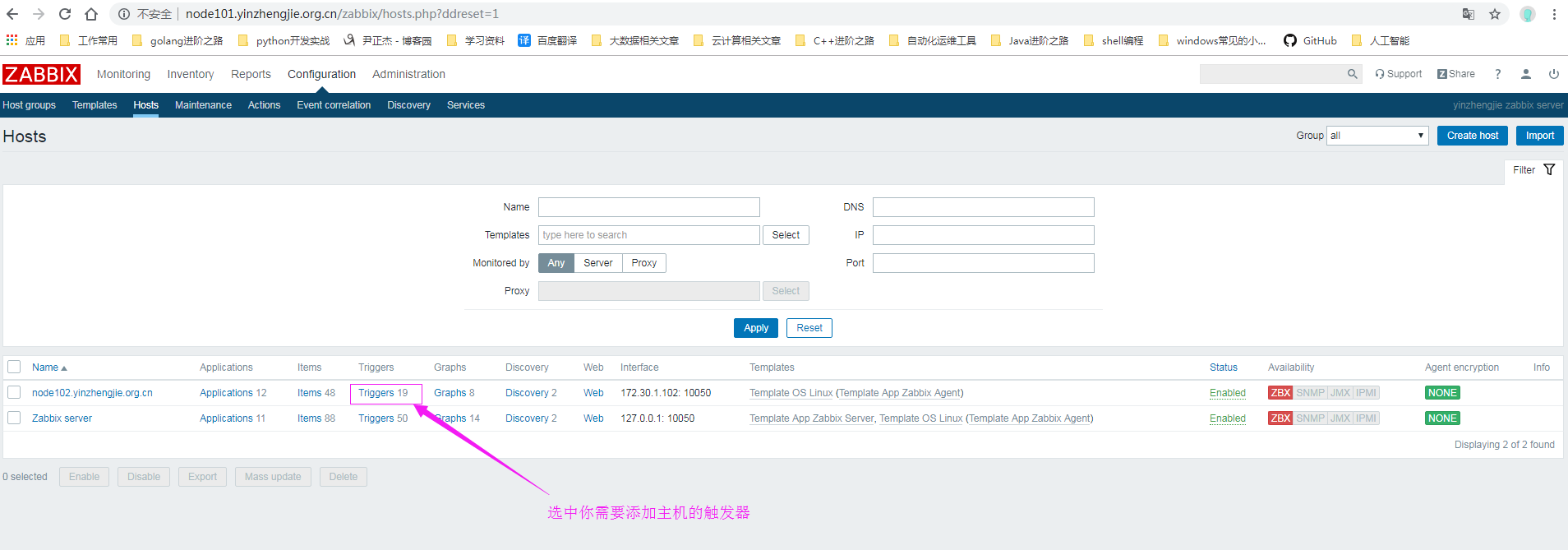Select Server in Monitored by
The width and height of the screenshot is (1568, 550).
tap(598, 263)
